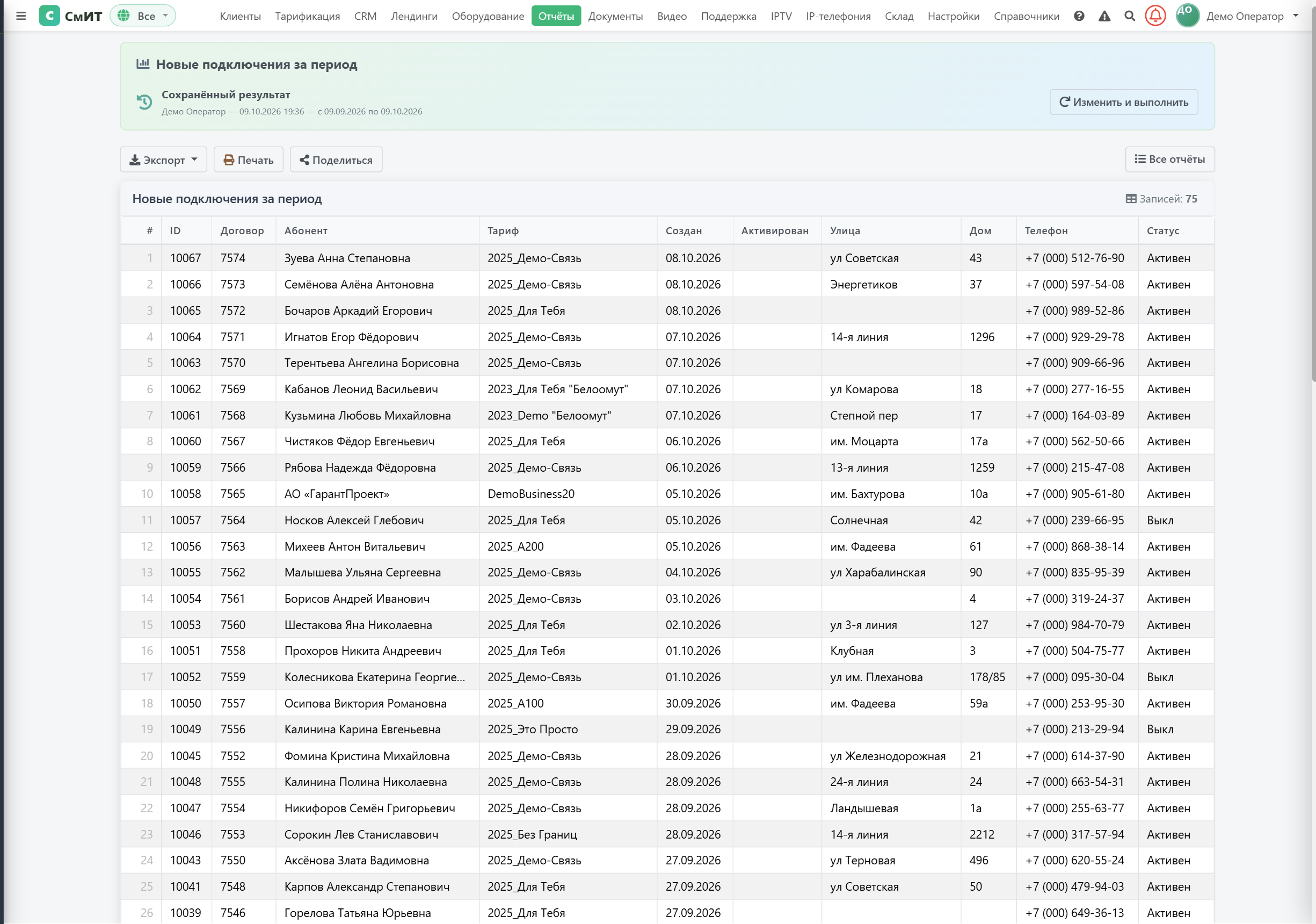
Task: Click contract number 7559
Action: point(232,677)
